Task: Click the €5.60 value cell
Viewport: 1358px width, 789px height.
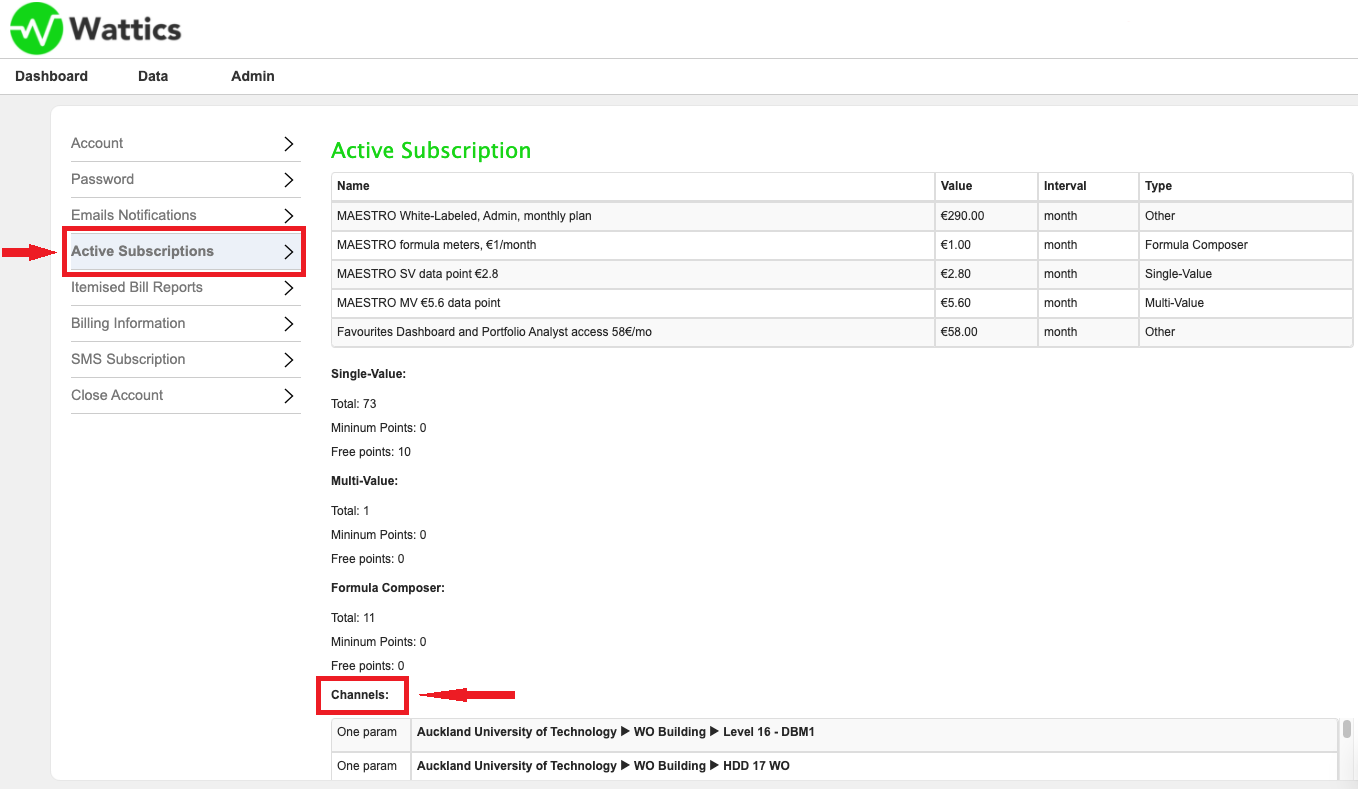Action: pyautogui.click(x=987, y=303)
